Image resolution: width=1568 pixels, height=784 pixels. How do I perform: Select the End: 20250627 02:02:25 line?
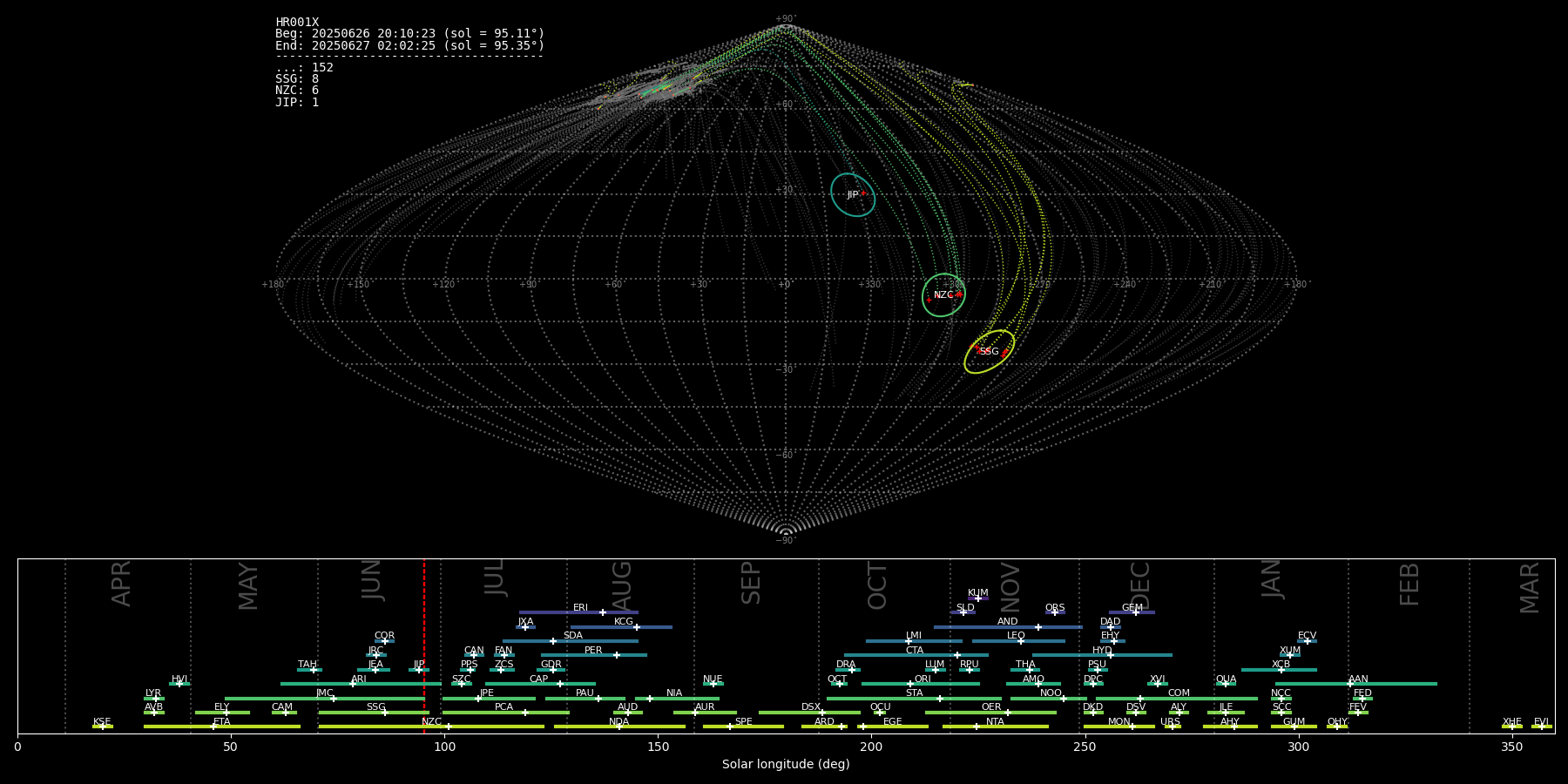pyautogui.click(x=409, y=45)
